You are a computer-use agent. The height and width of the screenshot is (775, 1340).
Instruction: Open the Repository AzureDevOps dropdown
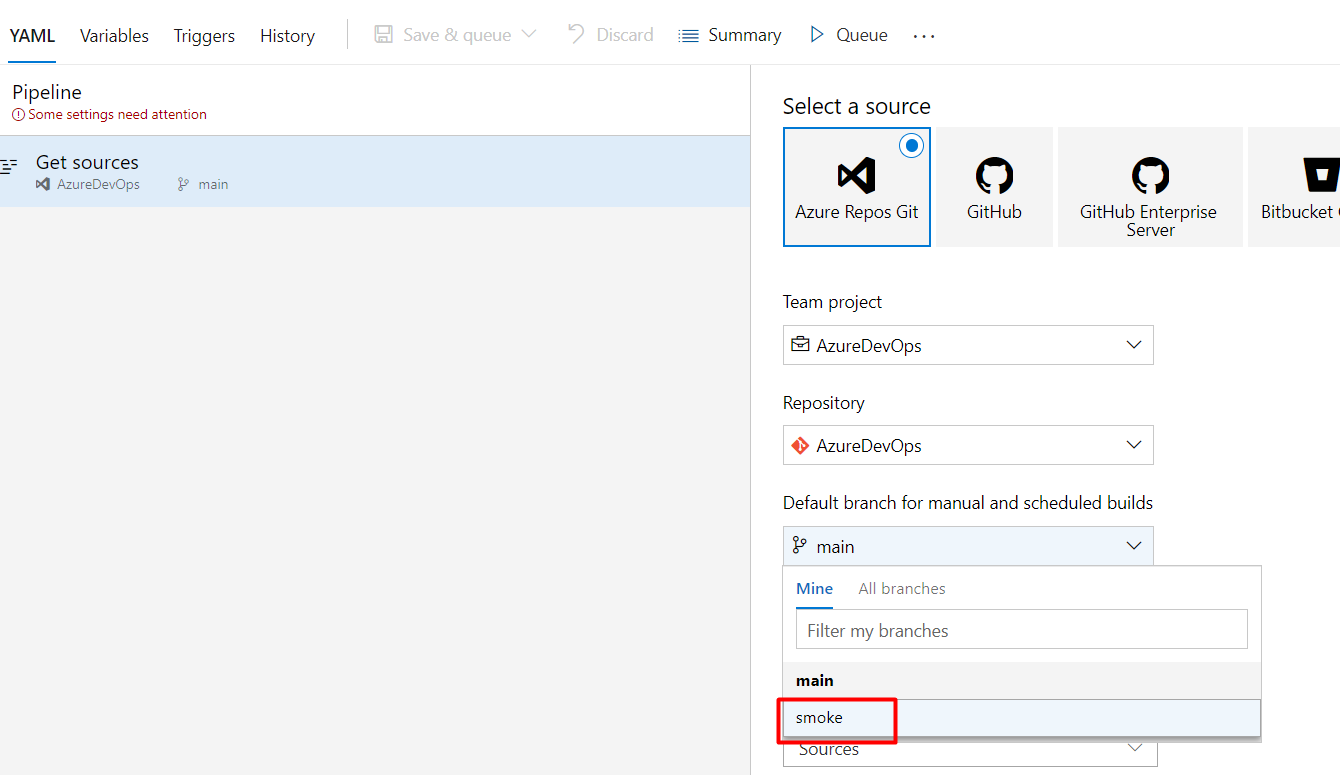968,445
